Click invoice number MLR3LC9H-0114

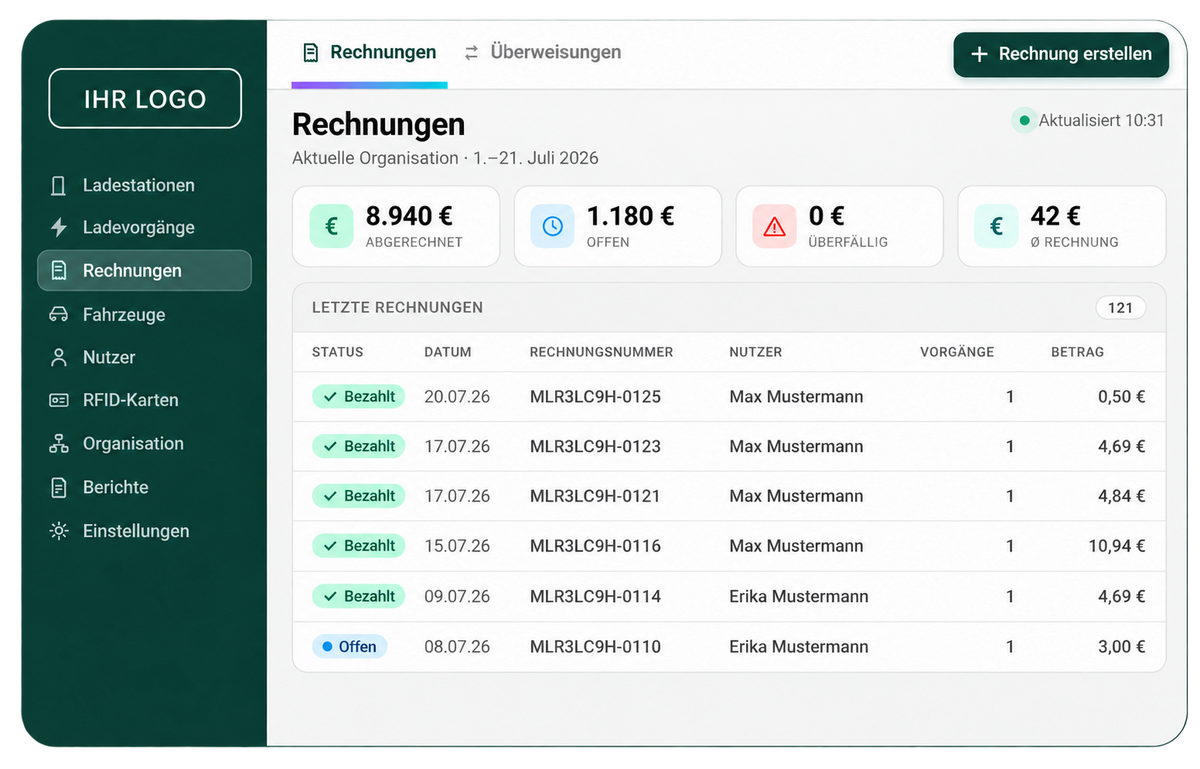(595, 596)
